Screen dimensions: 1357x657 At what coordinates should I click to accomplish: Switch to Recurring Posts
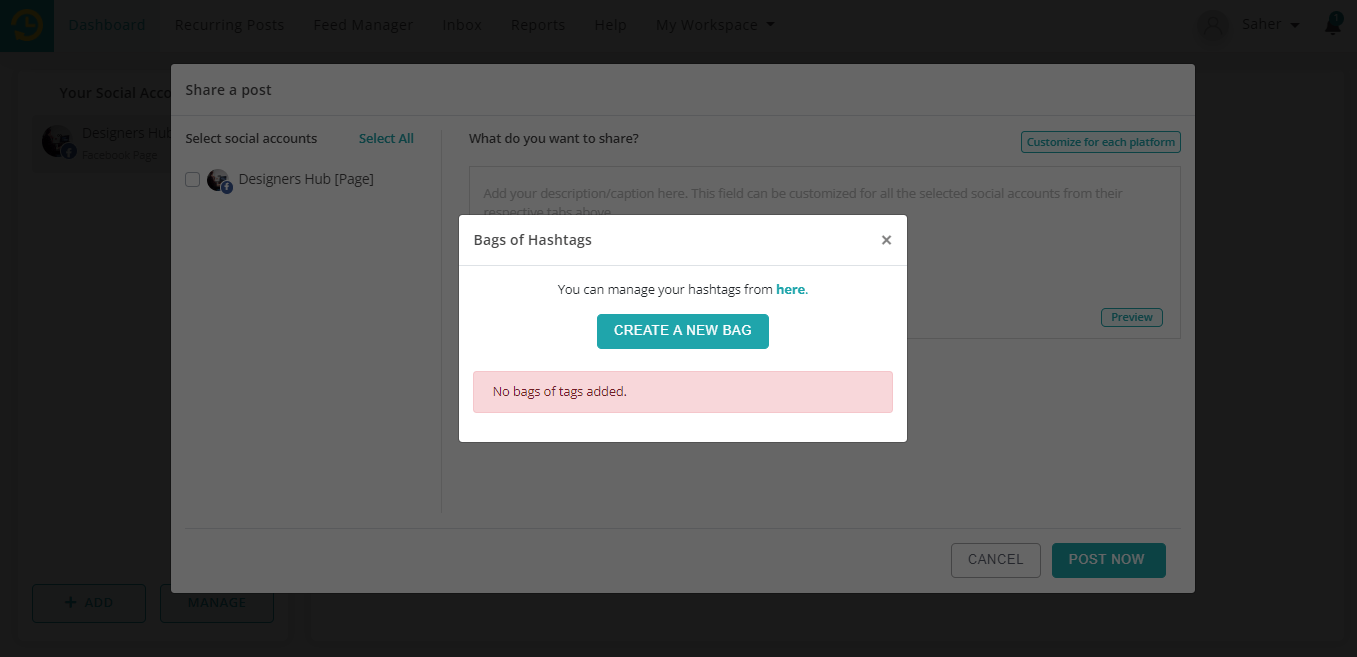pos(229,24)
